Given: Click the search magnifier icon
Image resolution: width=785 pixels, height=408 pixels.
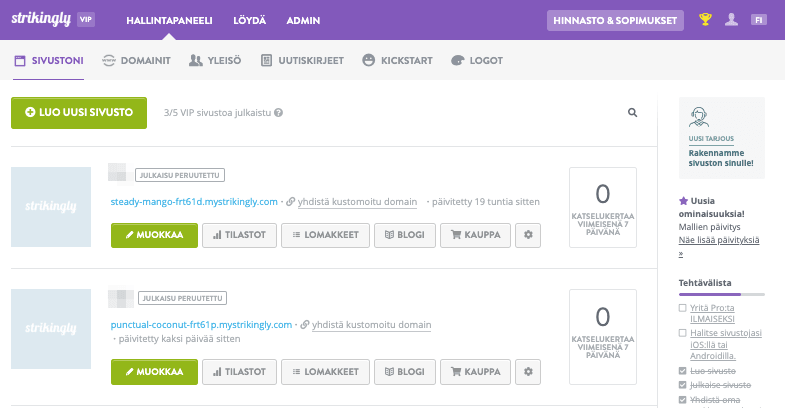Looking at the screenshot, I should click(x=632, y=113).
